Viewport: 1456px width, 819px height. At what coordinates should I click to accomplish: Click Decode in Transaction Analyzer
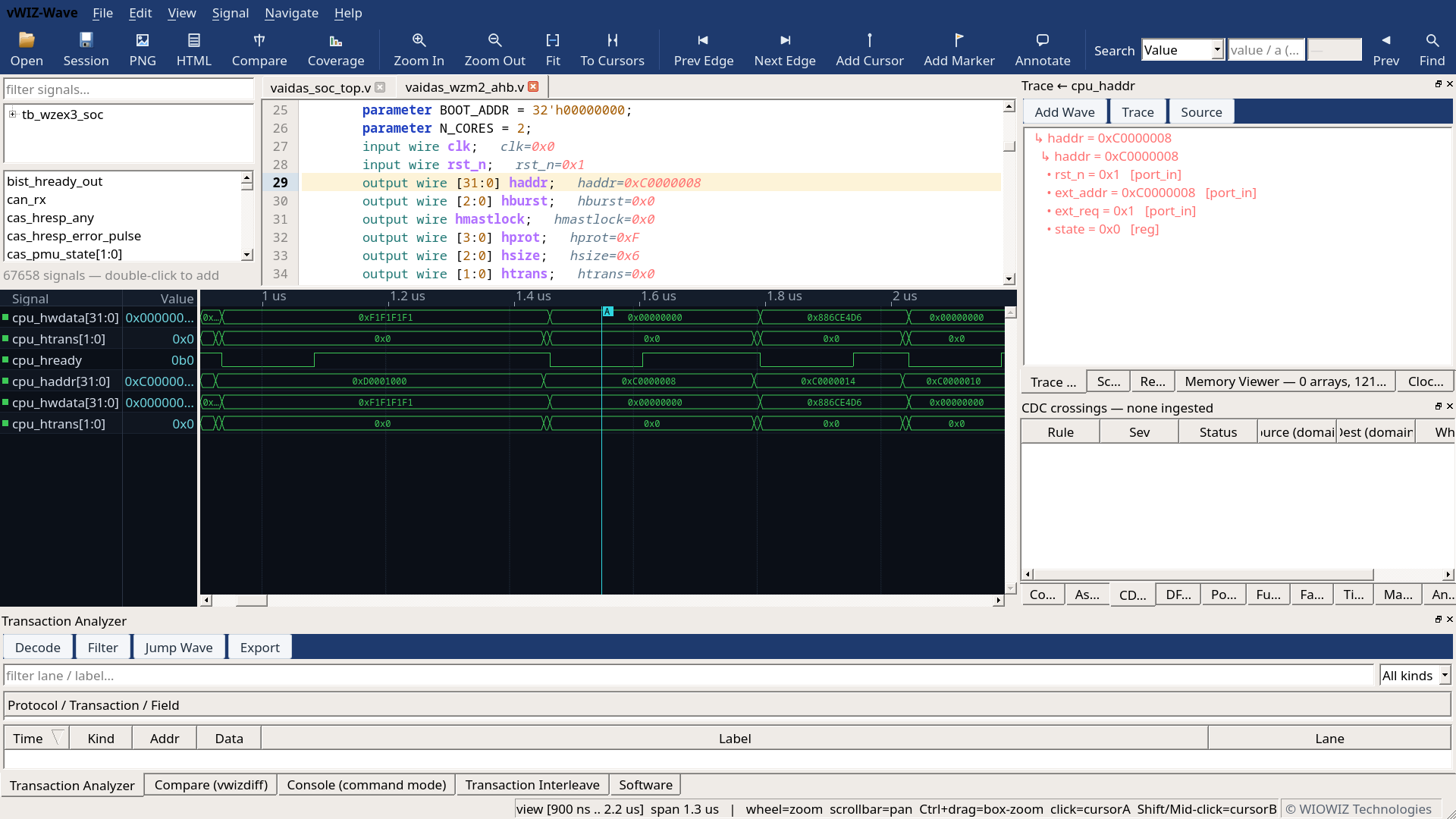click(x=38, y=648)
